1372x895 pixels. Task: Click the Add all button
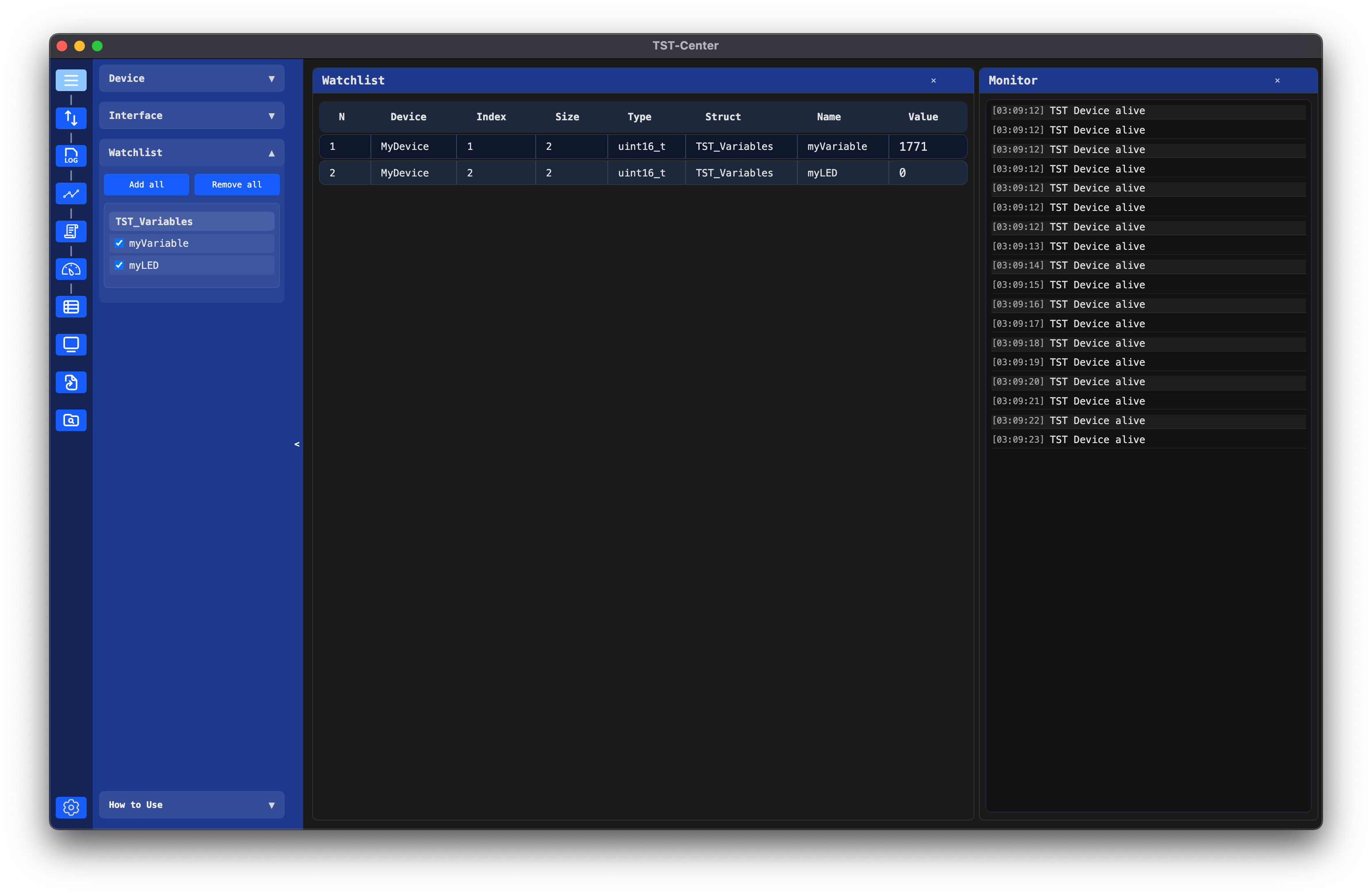(146, 184)
